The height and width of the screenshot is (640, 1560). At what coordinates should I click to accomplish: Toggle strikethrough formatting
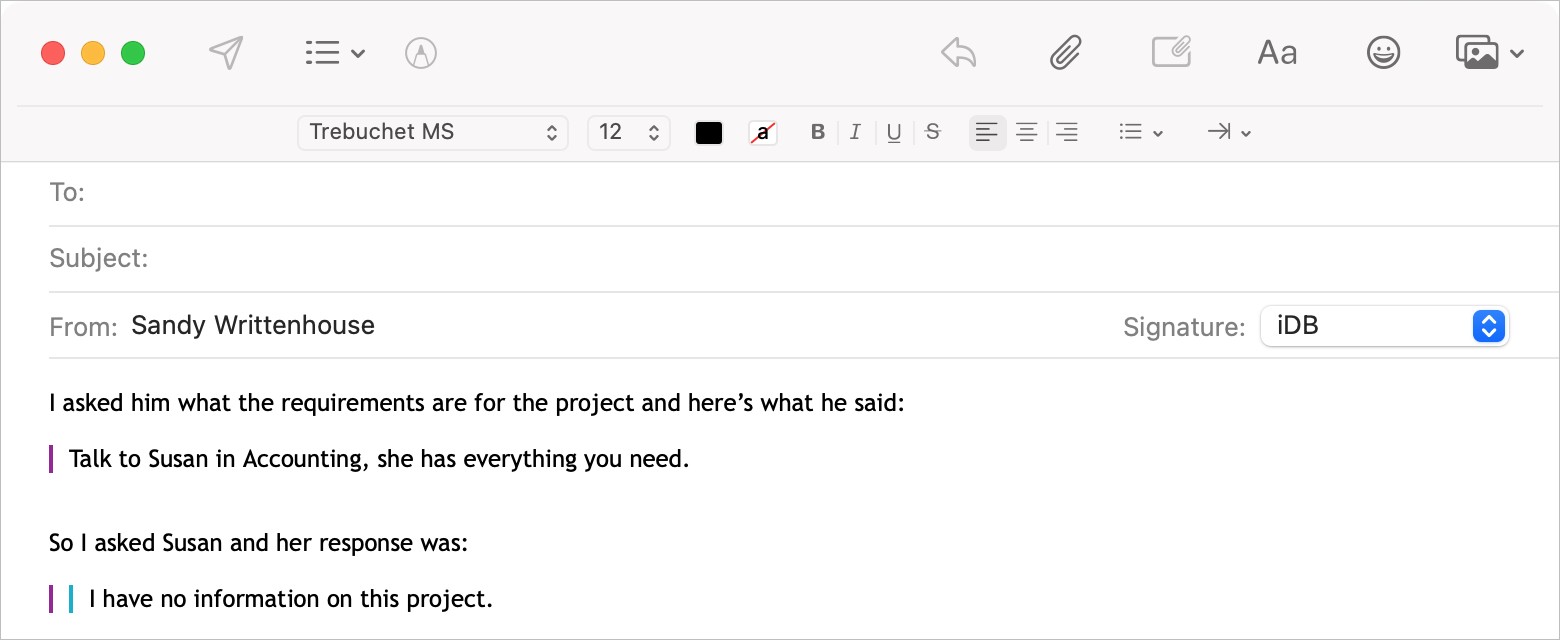(933, 132)
